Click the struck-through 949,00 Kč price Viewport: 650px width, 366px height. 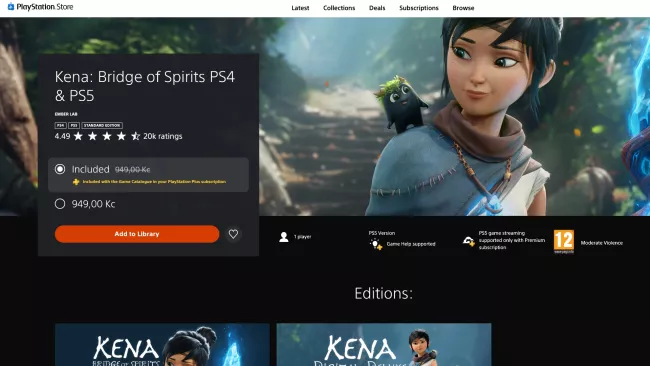132,170
